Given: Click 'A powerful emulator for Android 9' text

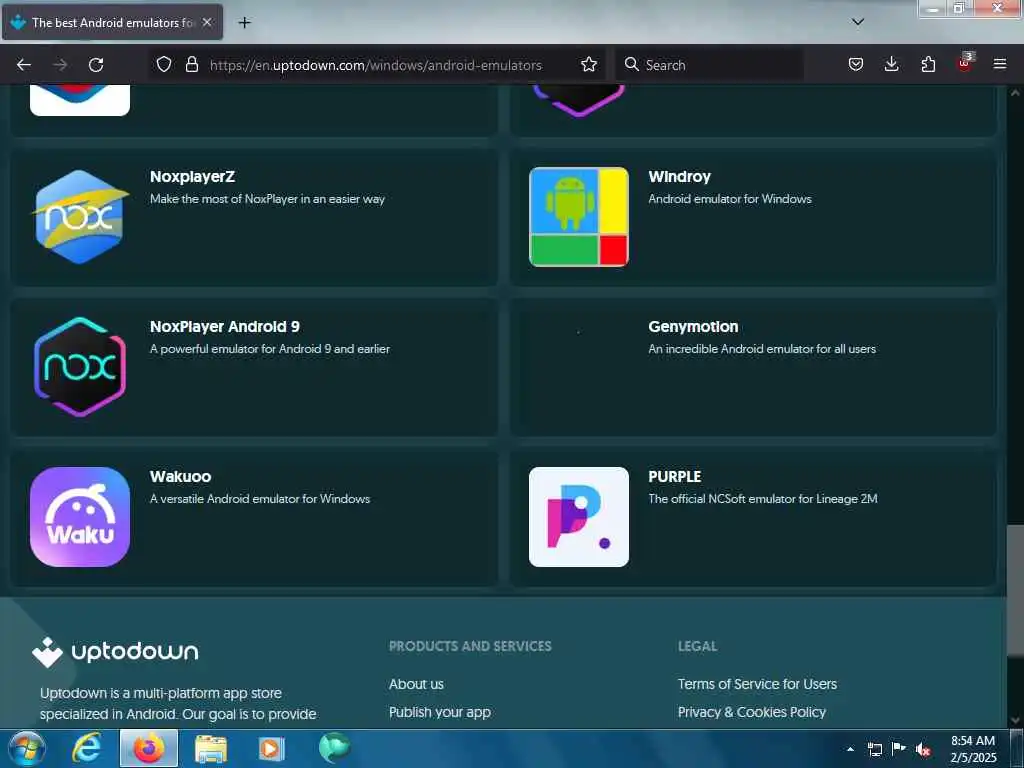Looking at the screenshot, I should pyautogui.click(x=270, y=349).
